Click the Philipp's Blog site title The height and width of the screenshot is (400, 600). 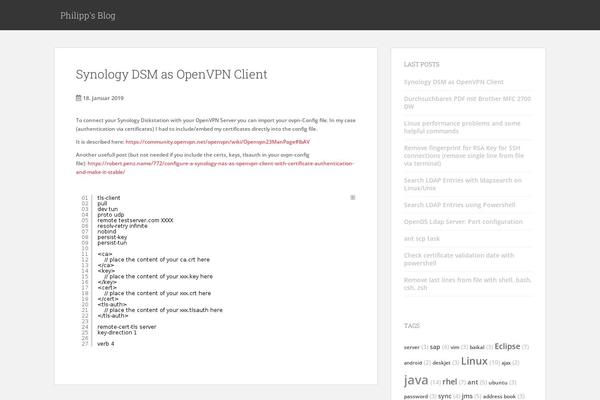click(88, 16)
